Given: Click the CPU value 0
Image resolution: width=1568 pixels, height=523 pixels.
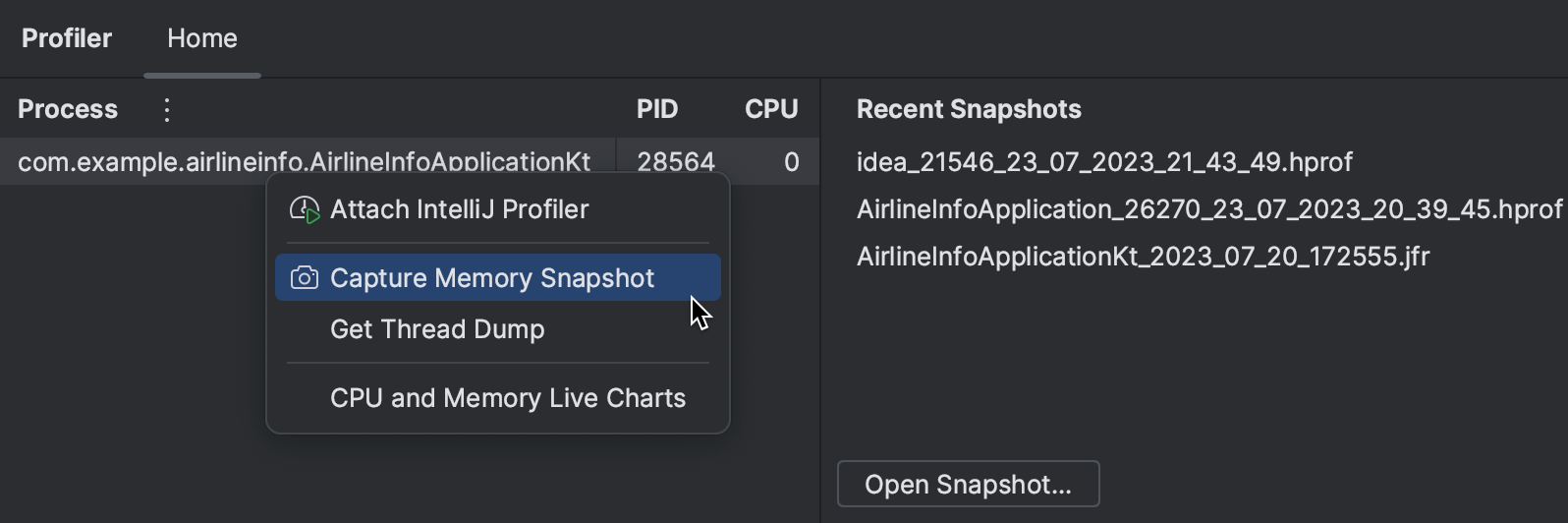Looking at the screenshot, I should [792, 162].
